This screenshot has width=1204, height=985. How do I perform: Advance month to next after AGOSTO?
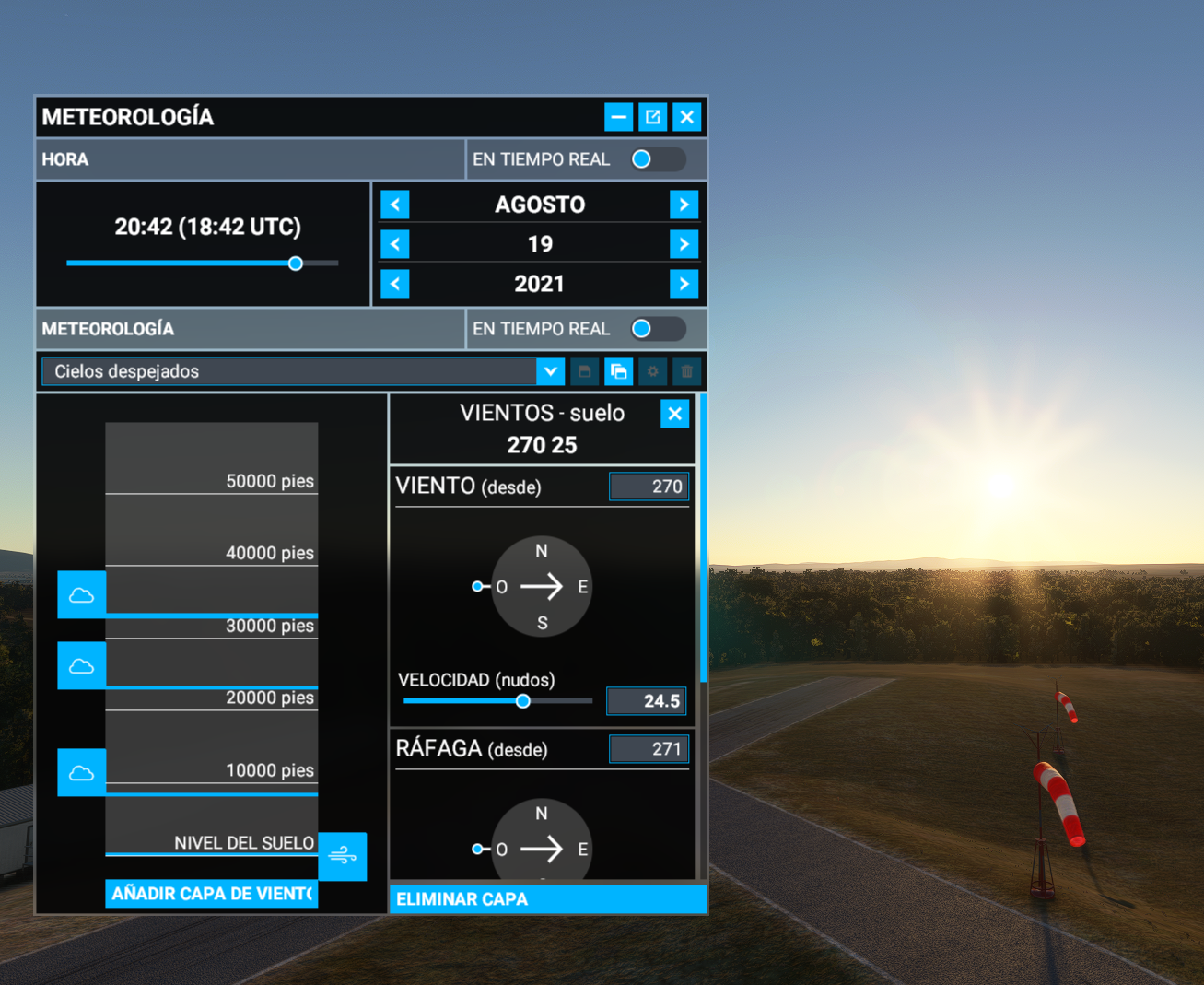pyautogui.click(x=684, y=205)
